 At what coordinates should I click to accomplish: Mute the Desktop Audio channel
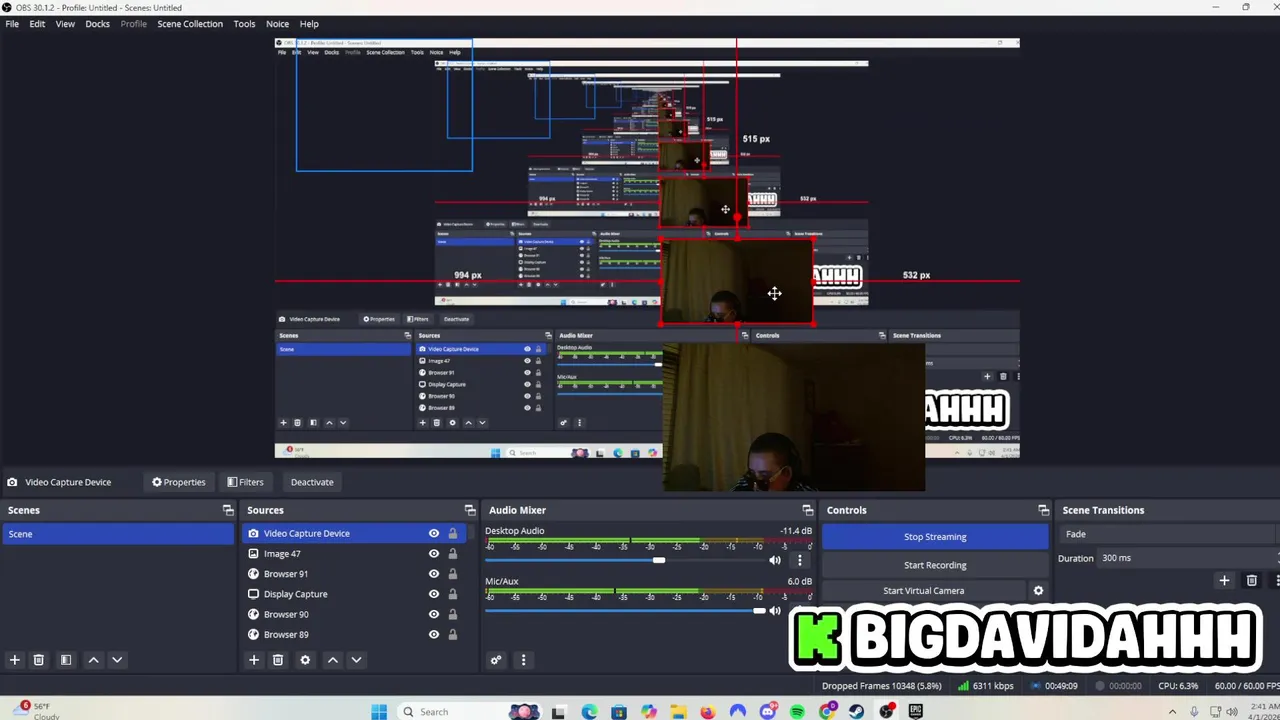pos(775,560)
